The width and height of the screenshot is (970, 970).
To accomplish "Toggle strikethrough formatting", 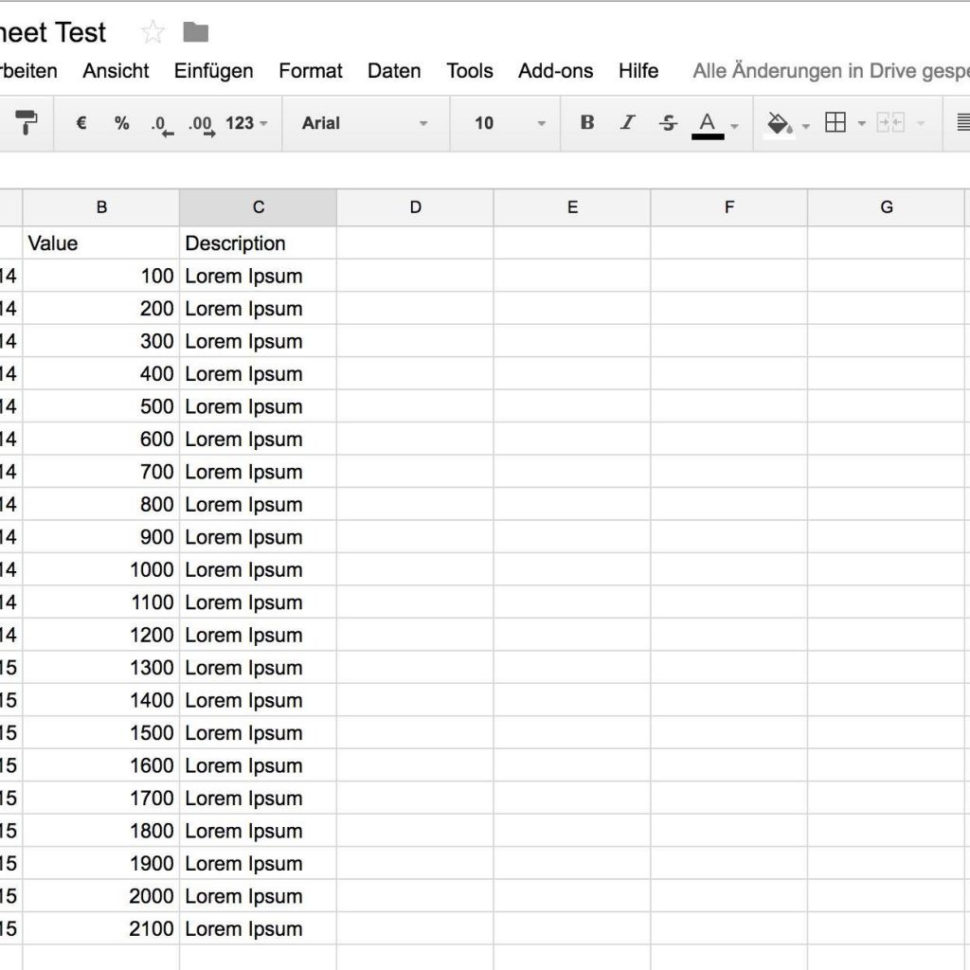I will [668, 123].
